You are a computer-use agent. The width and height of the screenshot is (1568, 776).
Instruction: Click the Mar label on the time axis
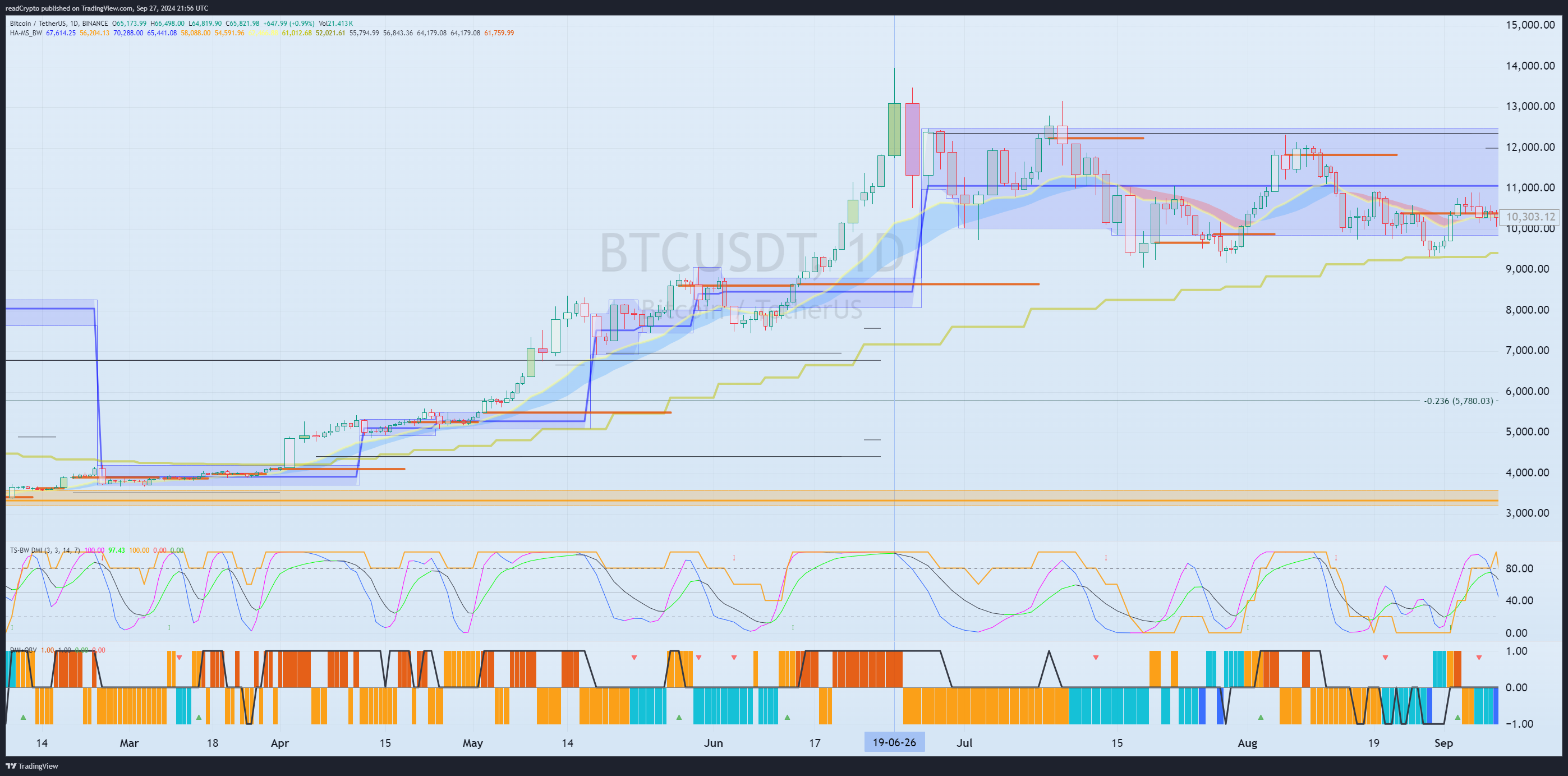tap(129, 743)
